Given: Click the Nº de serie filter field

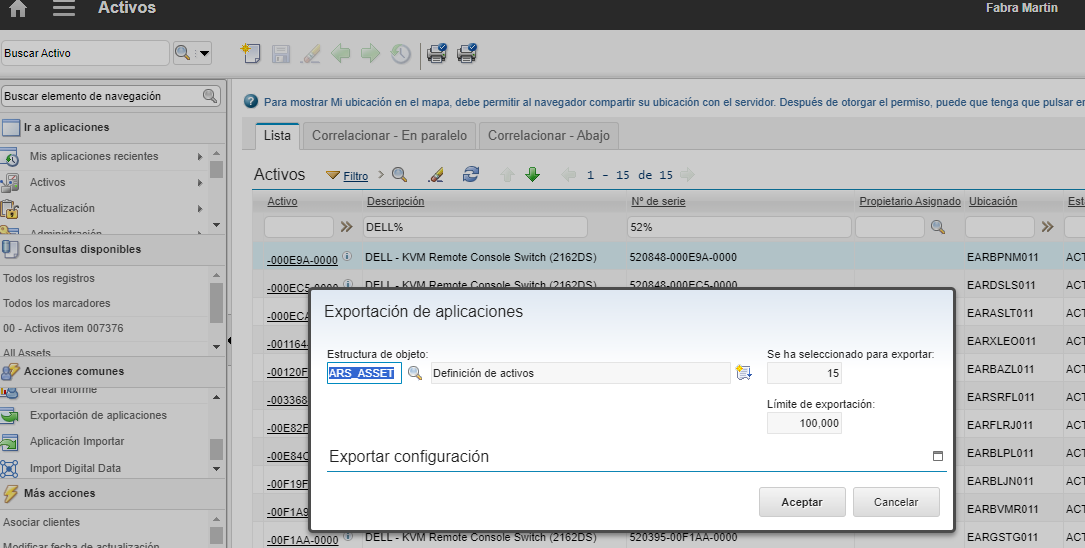Looking at the screenshot, I should (x=739, y=227).
